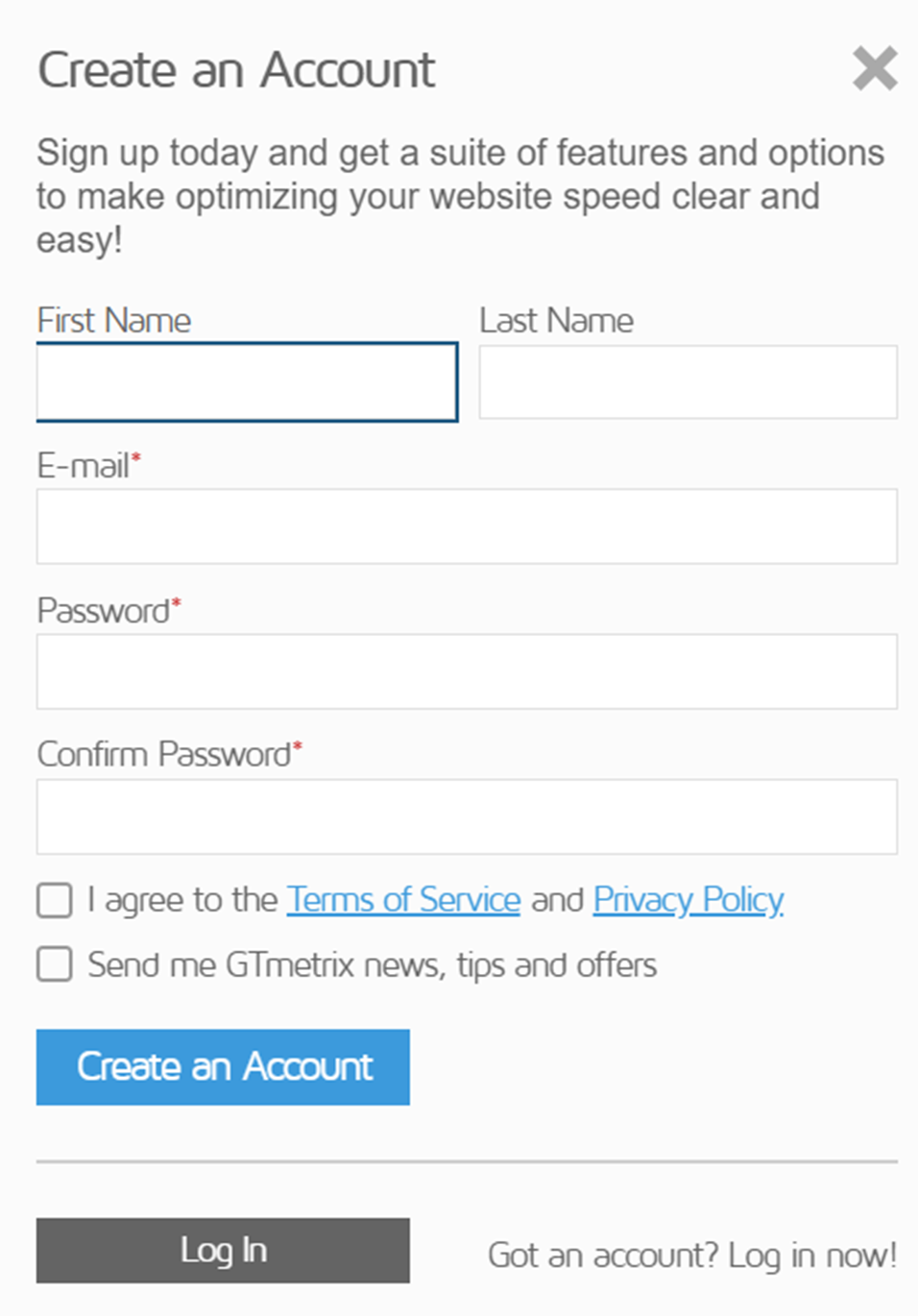Select the E-mail input box
Screen dimensions: 918x1316
(467, 526)
